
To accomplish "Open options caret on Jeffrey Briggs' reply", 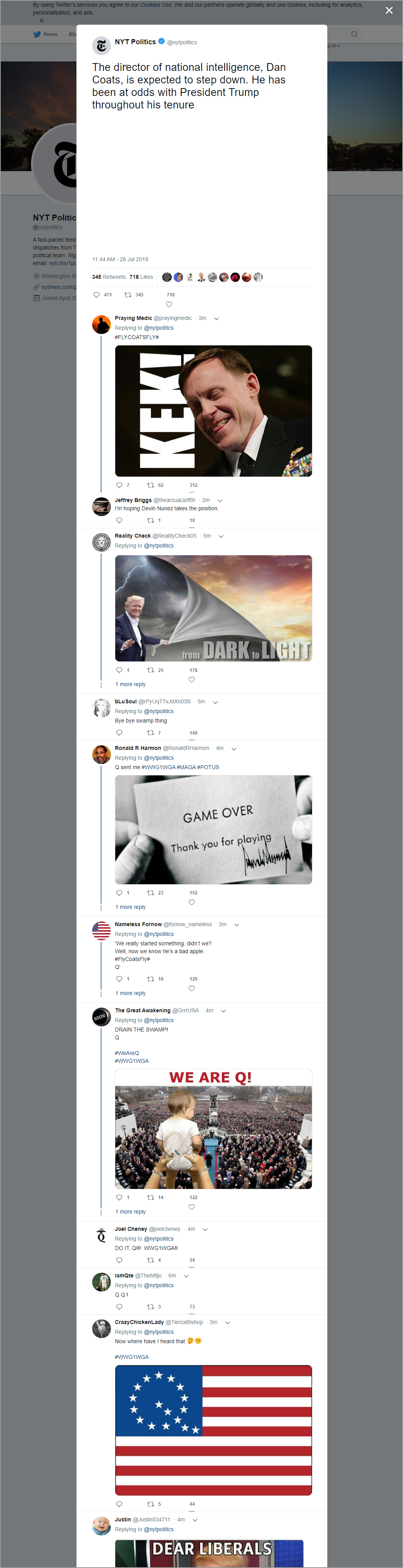I will [x=220, y=500].
